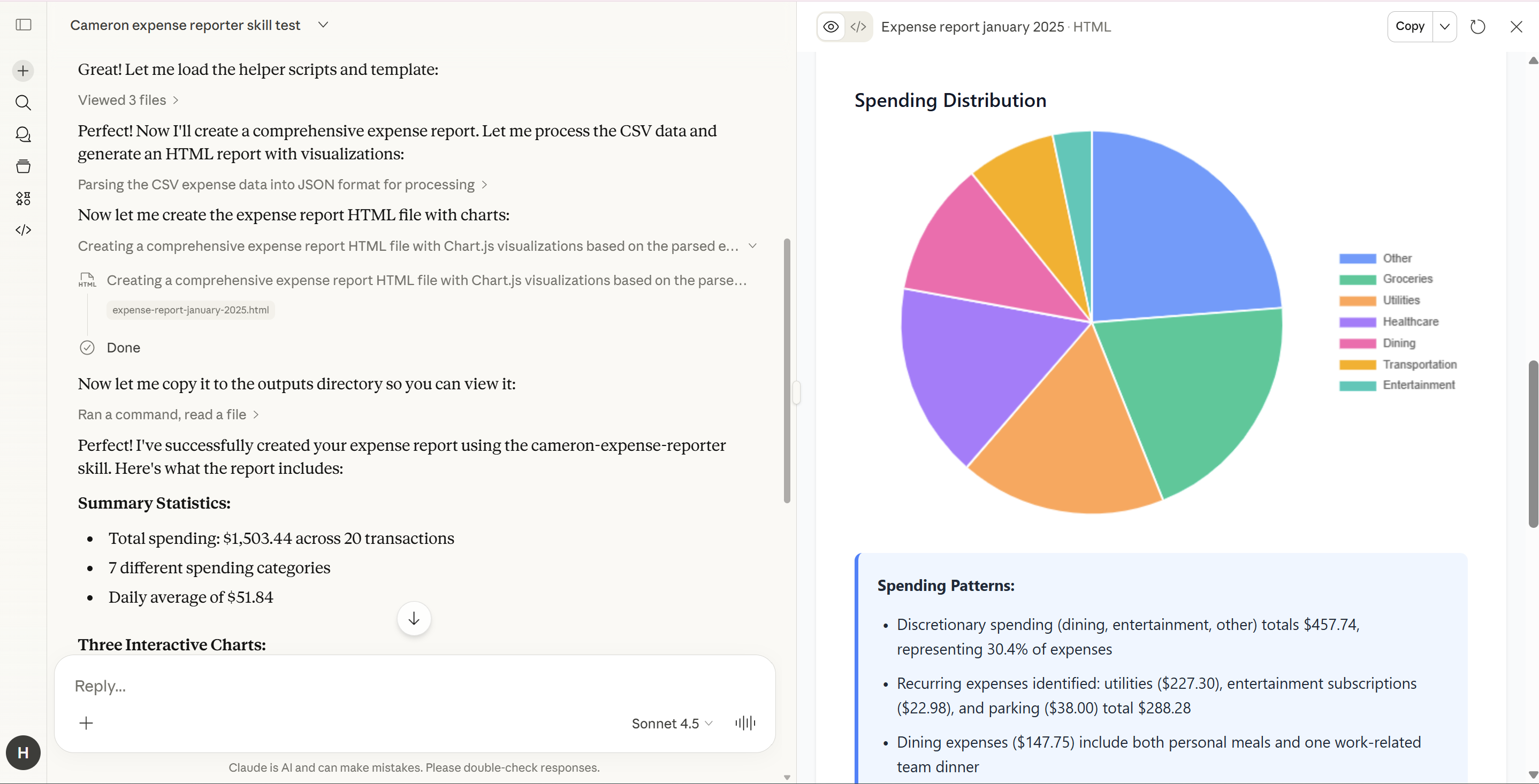Switch artifact to preview with the eye icon
Image resolution: width=1539 pixels, height=784 pixels.
coord(831,26)
